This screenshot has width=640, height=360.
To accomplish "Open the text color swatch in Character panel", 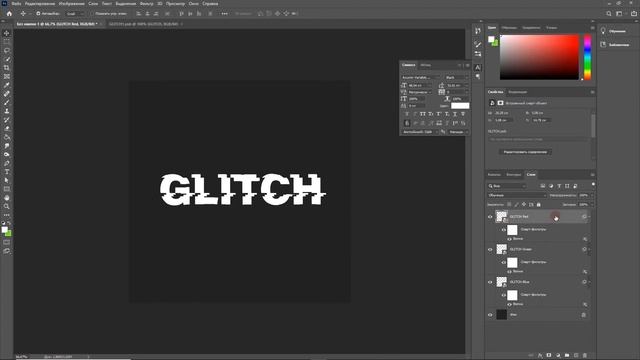I will (x=460, y=106).
